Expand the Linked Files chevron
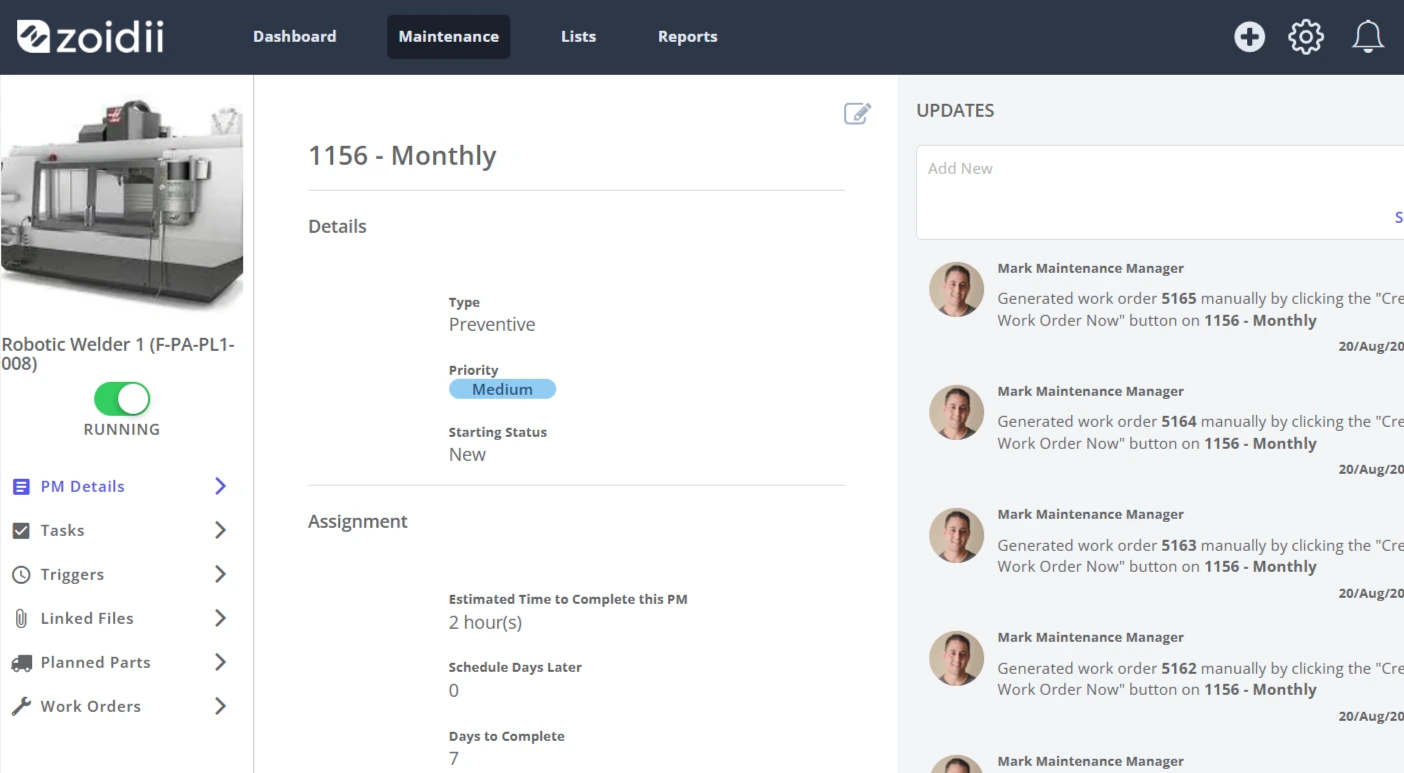 221,618
